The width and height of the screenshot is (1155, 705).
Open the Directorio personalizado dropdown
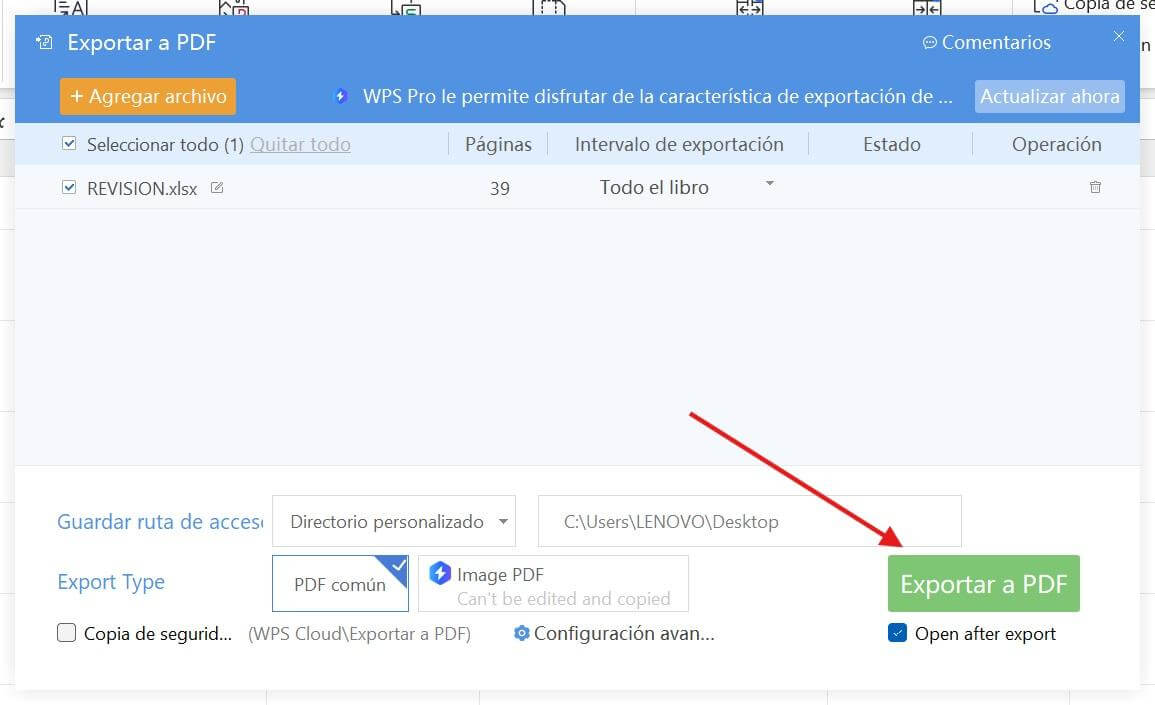(x=394, y=522)
